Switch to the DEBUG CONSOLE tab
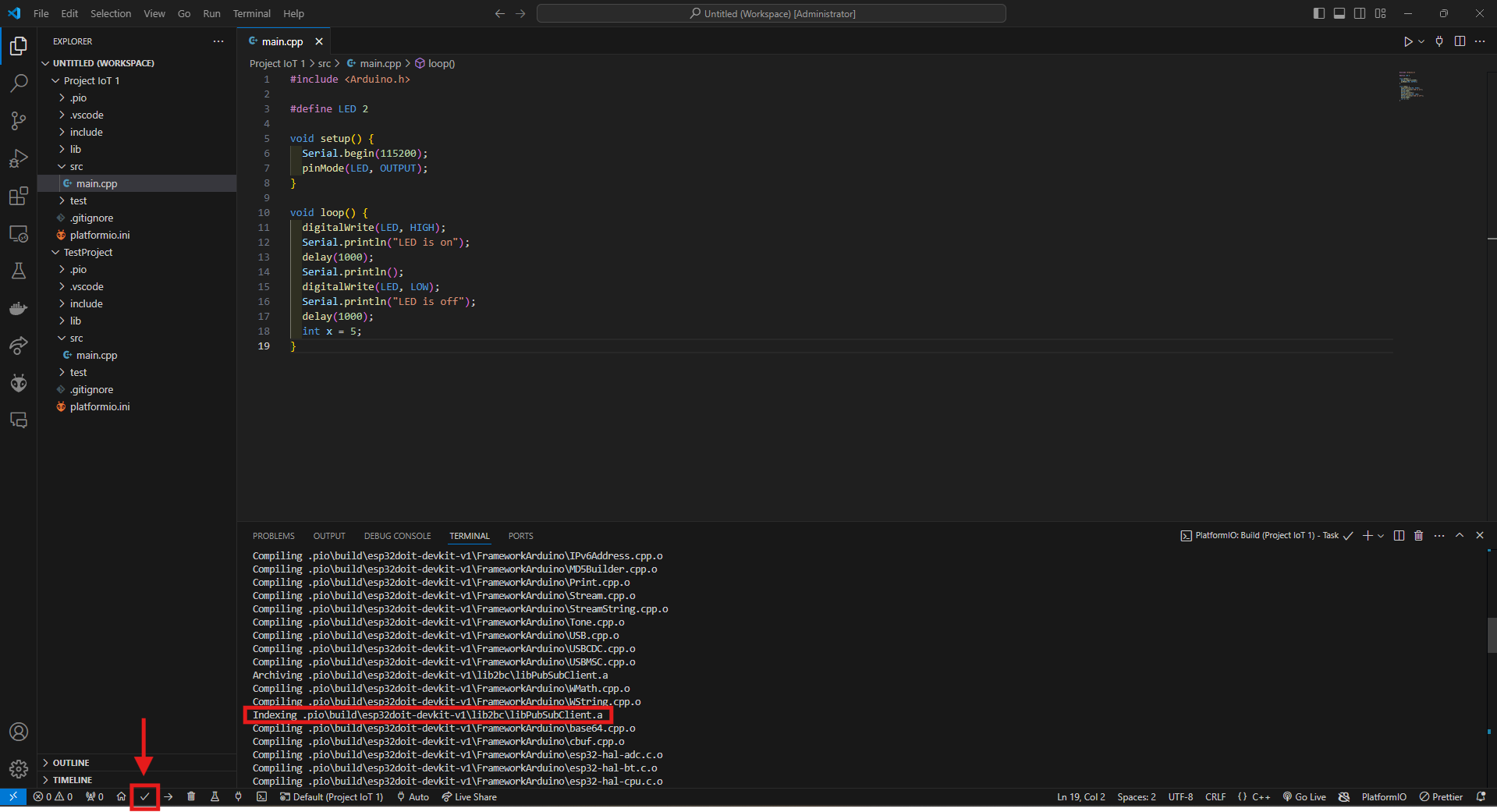This screenshot has width=1497, height=812. (397, 536)
